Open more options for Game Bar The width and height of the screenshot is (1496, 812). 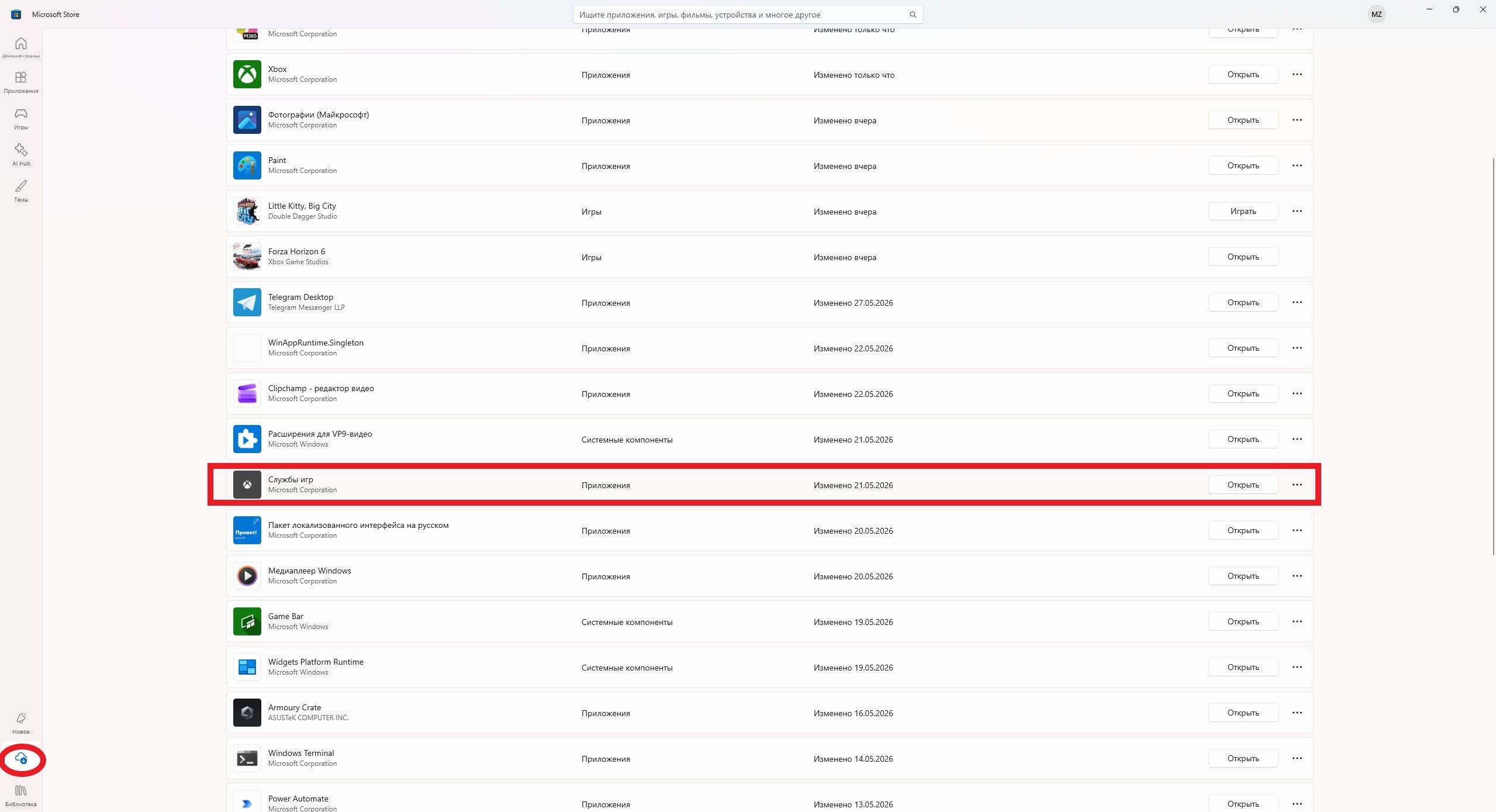pos(1297,621)
